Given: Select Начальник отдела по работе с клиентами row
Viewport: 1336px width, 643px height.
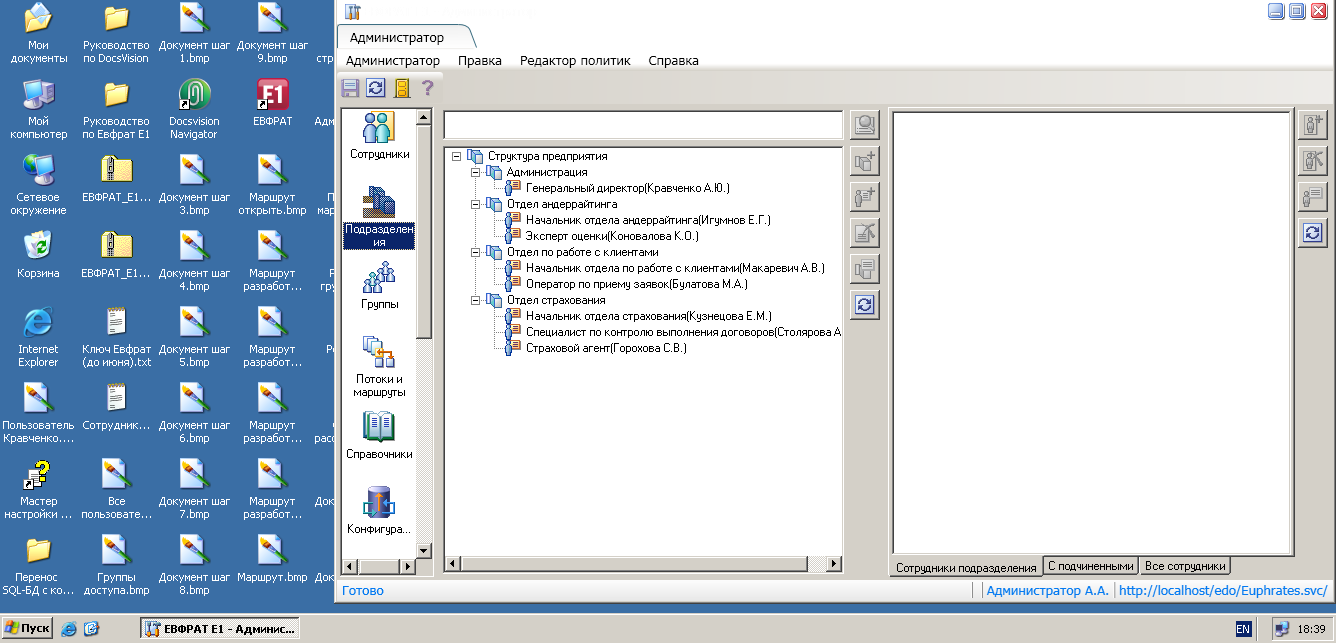Looking at the screenshot, I should coord(675,268).
